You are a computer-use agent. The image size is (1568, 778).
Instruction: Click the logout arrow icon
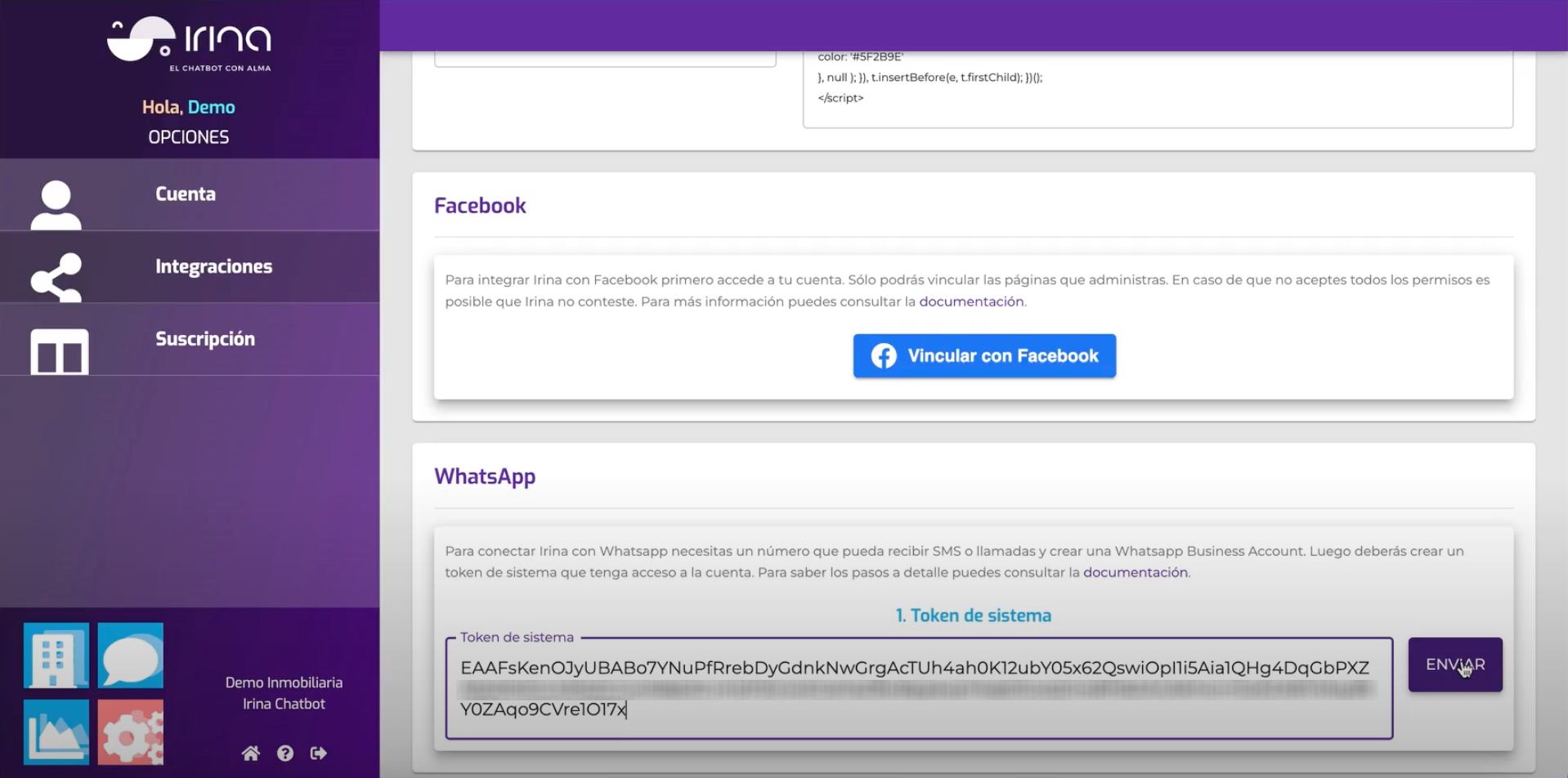tap(319, 753)
